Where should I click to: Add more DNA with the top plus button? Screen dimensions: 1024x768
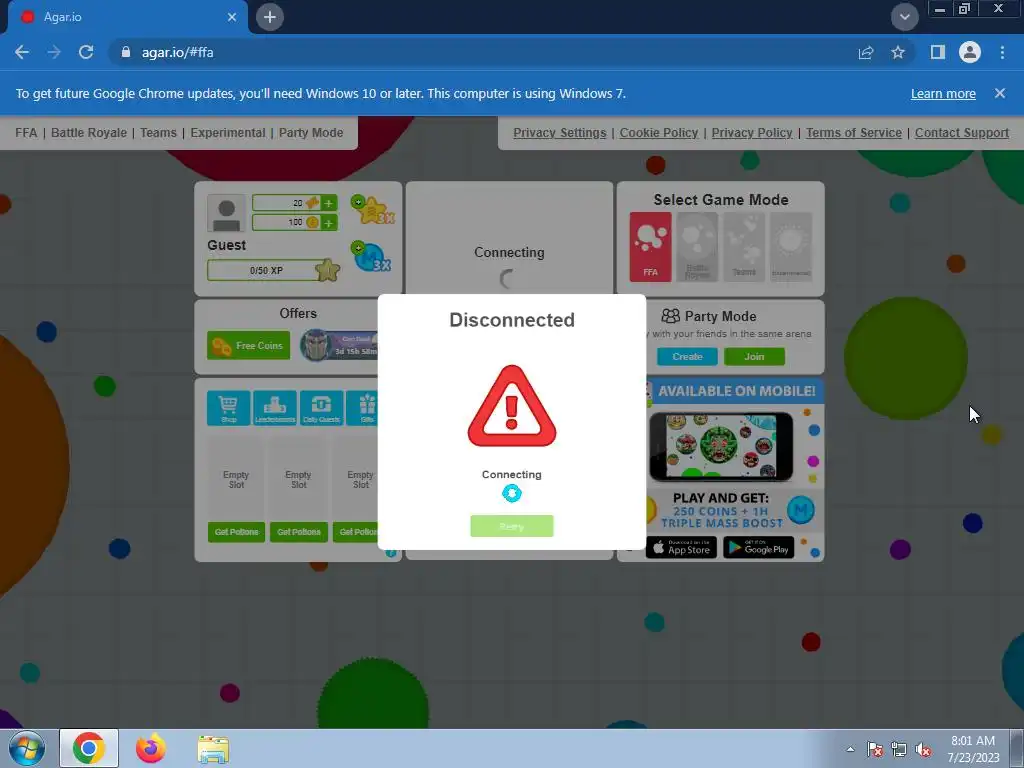point(328,203)
